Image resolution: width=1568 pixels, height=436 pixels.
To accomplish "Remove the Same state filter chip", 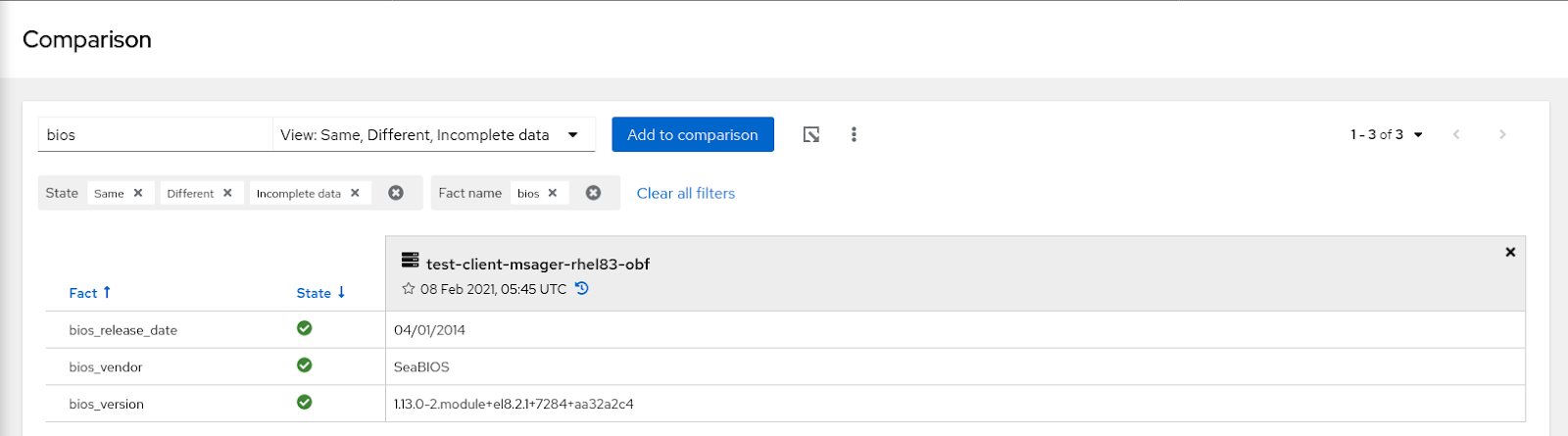I will [138, 193].
